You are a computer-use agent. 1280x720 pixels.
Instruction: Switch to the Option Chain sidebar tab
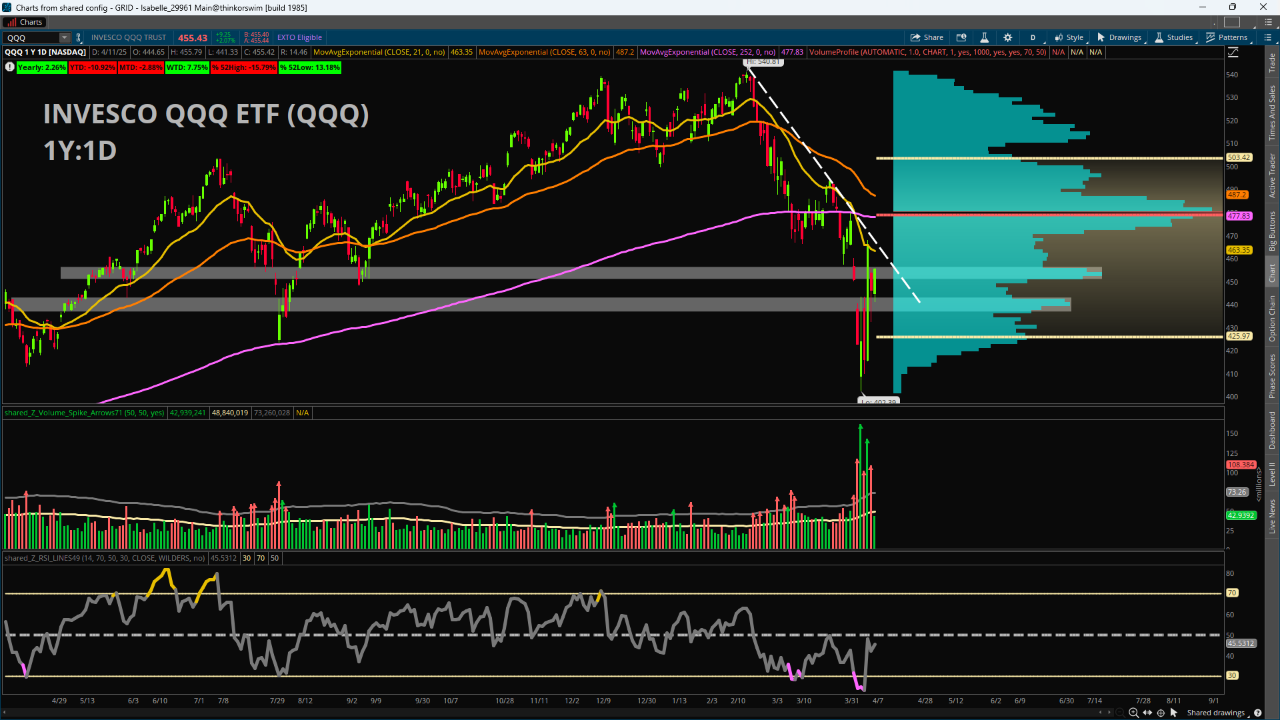point(1272,318)
